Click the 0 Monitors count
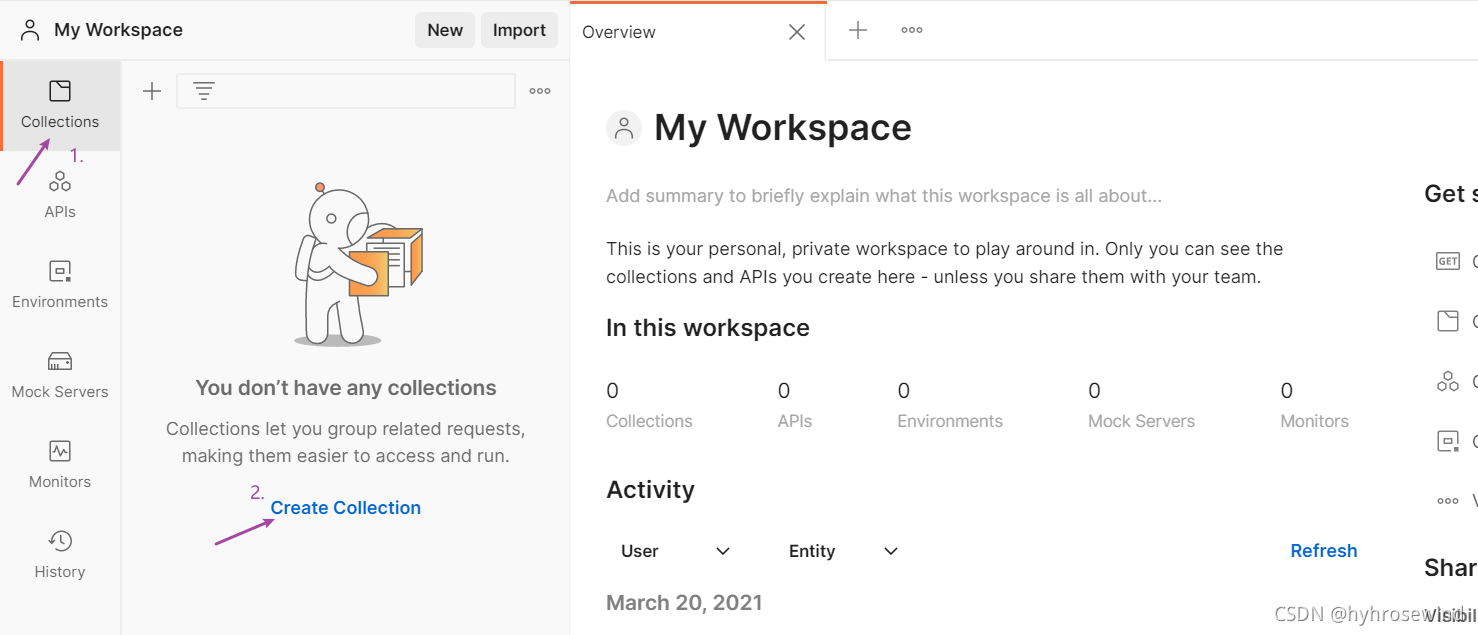Viewport: 1478px width, 635px height. (1314, 405)
